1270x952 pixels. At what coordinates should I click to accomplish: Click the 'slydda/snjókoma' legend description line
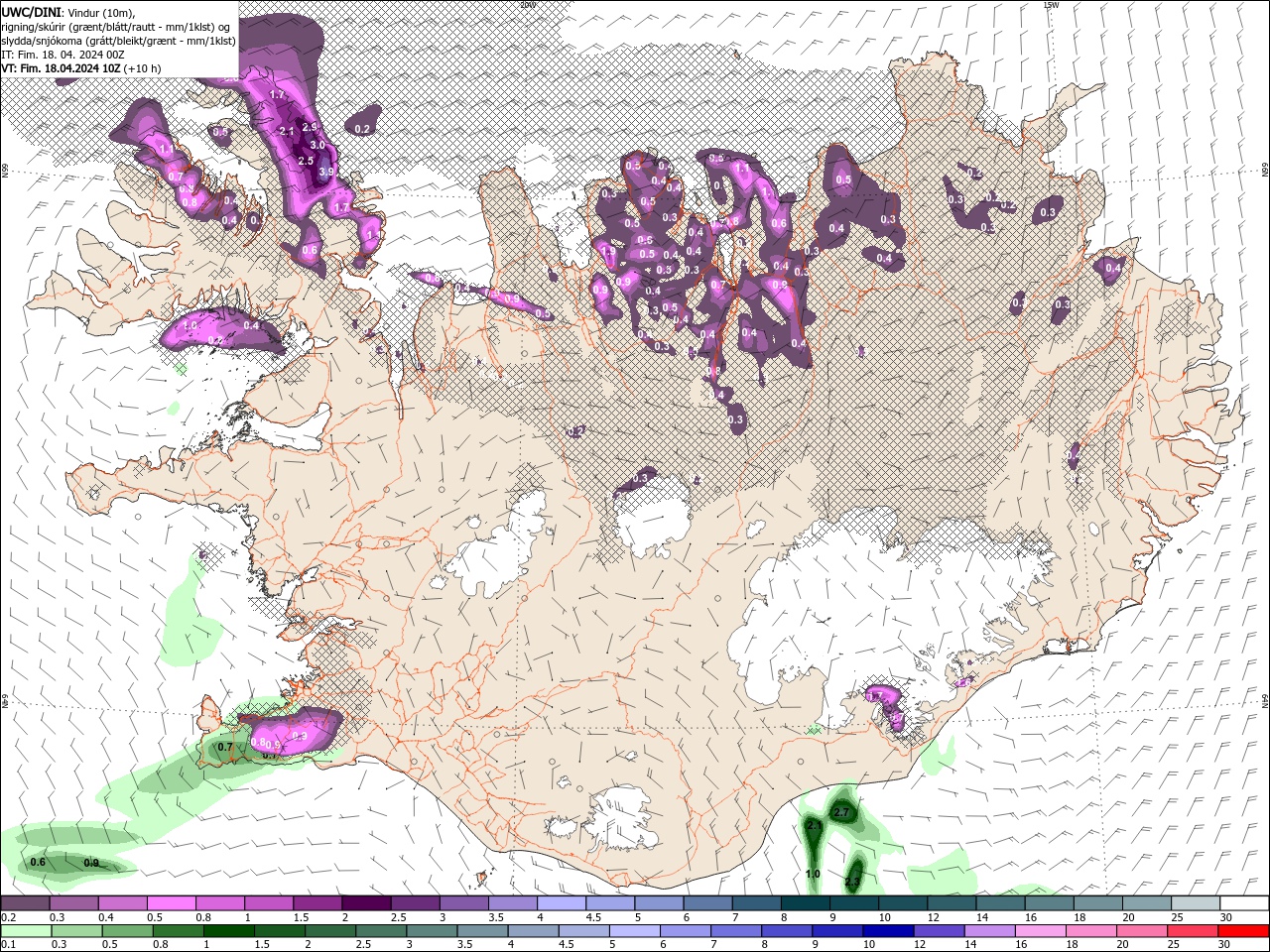(118, 41)
